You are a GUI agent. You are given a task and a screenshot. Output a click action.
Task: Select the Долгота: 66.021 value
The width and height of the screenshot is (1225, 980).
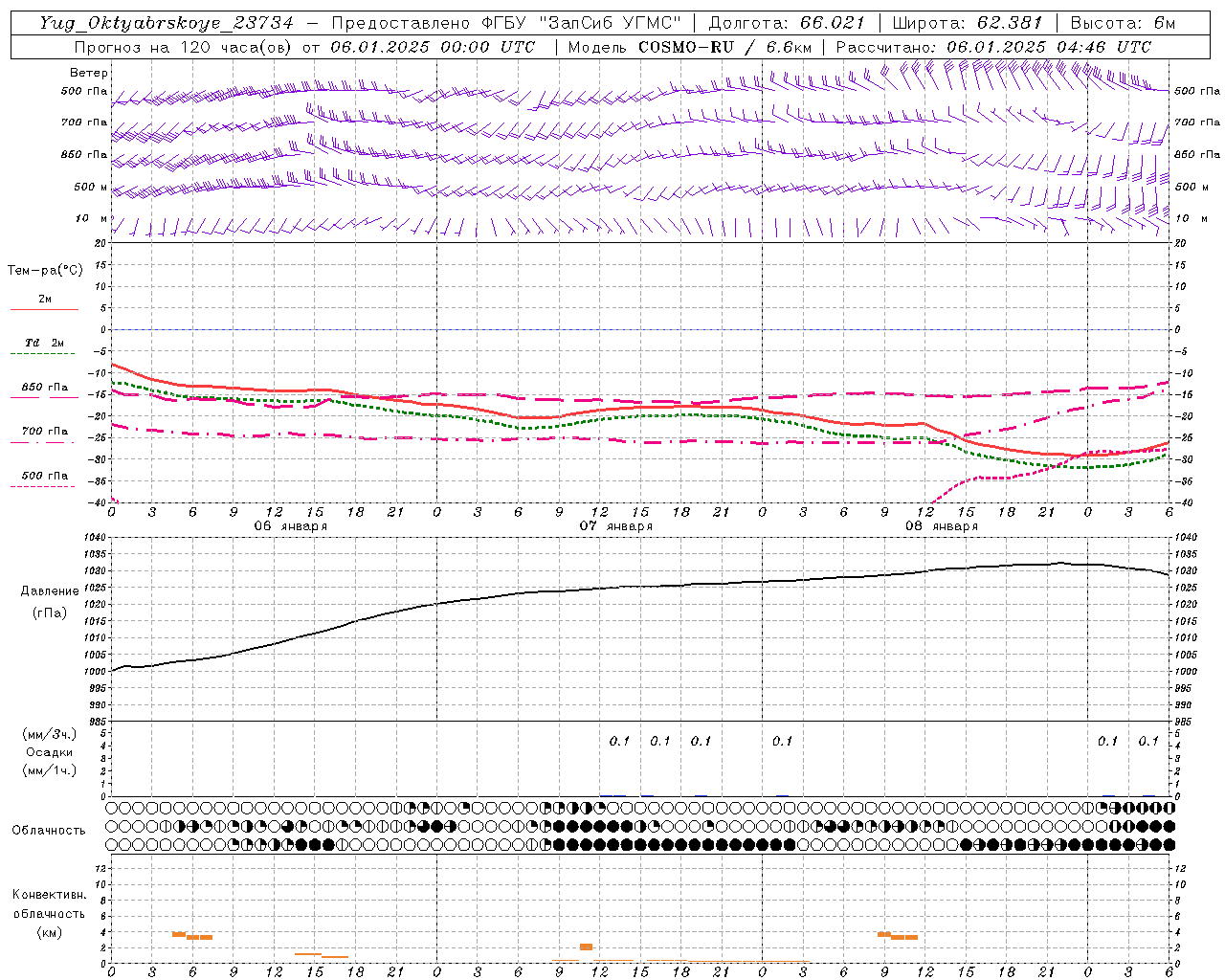coord(788,23)
